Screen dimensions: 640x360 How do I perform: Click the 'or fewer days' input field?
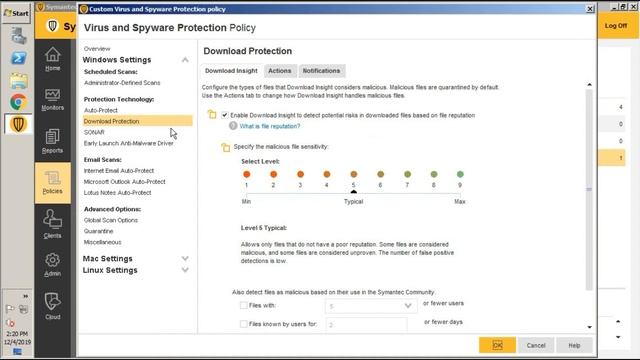[x=367, y=324]
